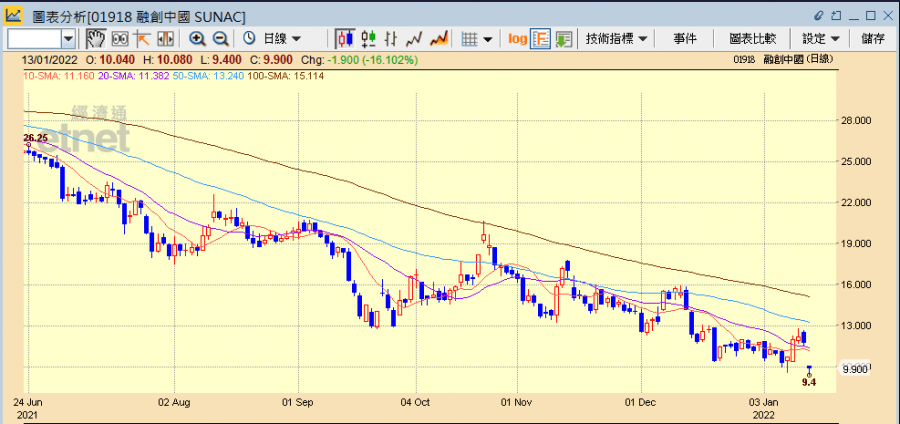Select the hand pan tool
This screenshot has width=900, height=424.
pyautogui.click(x=96, y=38)
